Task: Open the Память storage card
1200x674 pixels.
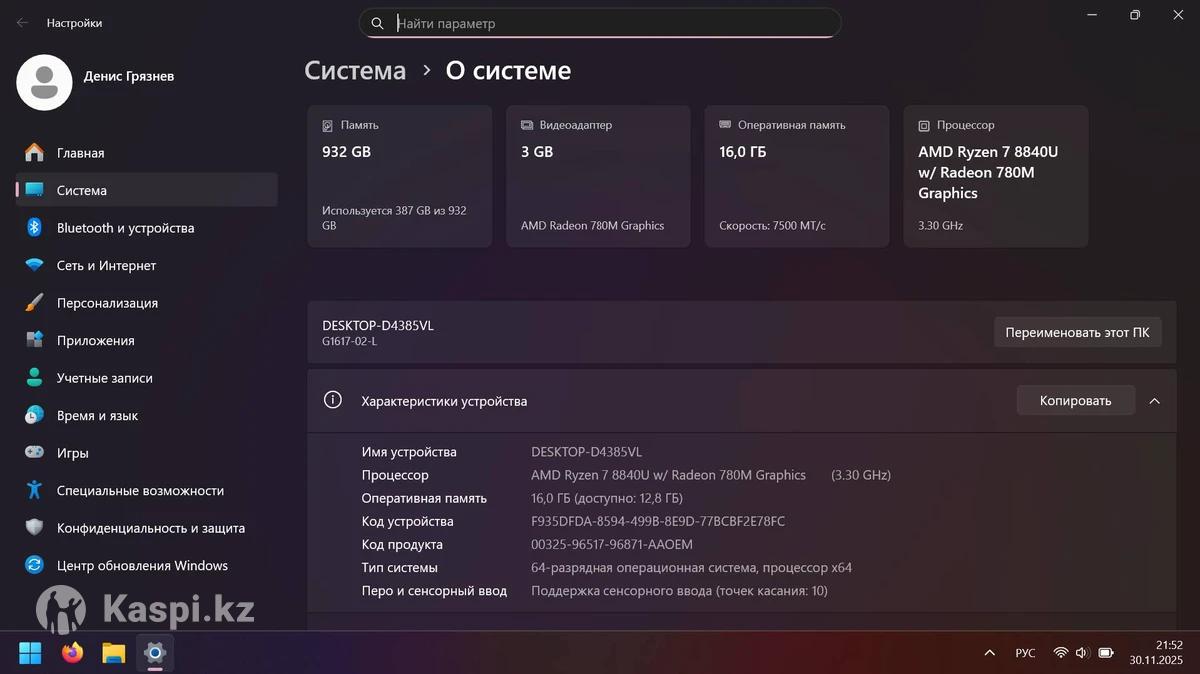Action: click(x=399, y=176)
